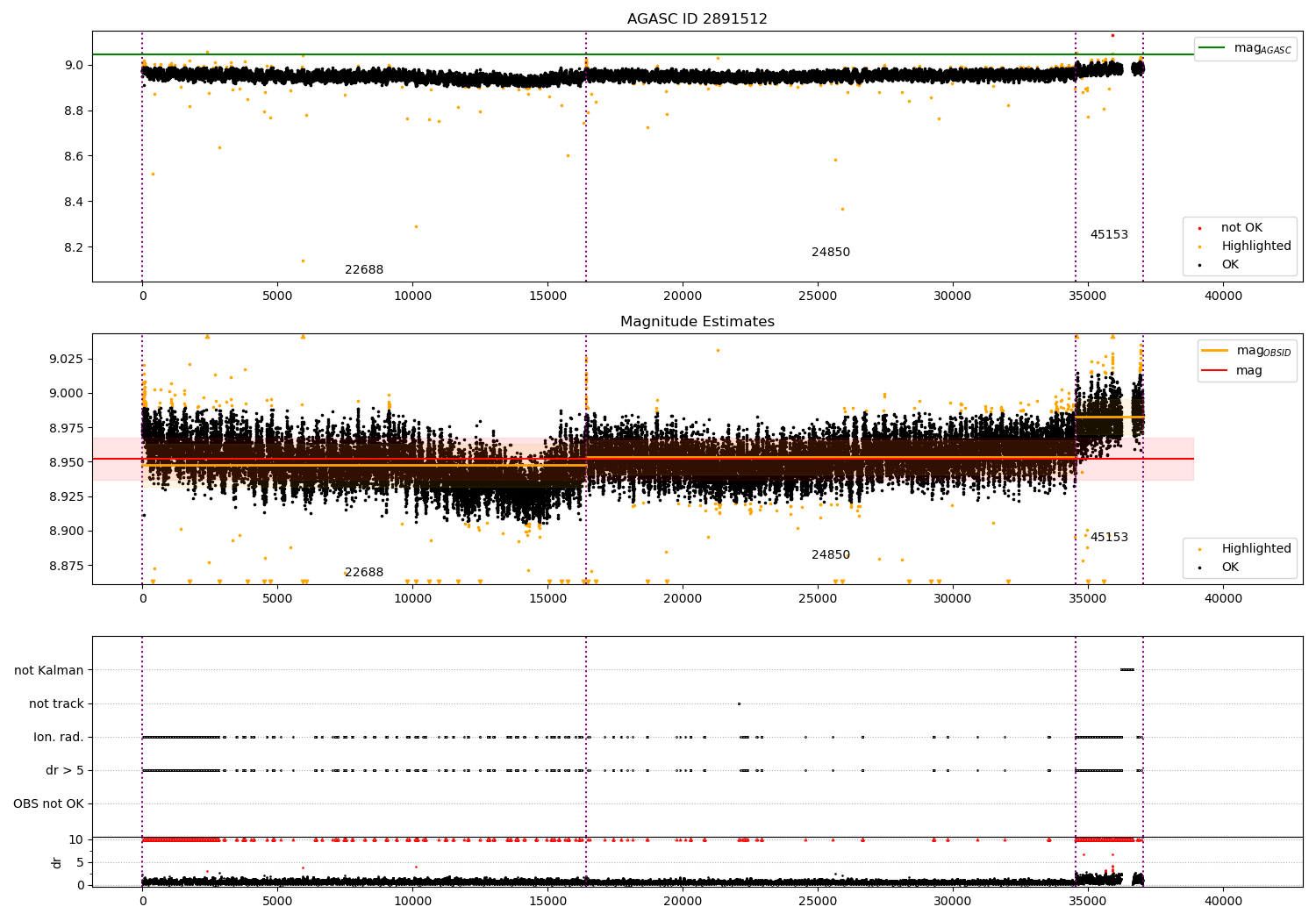Select the 'mag OBSID' orange legend entry
The image size is (1316, 921).
[1247, 351]
